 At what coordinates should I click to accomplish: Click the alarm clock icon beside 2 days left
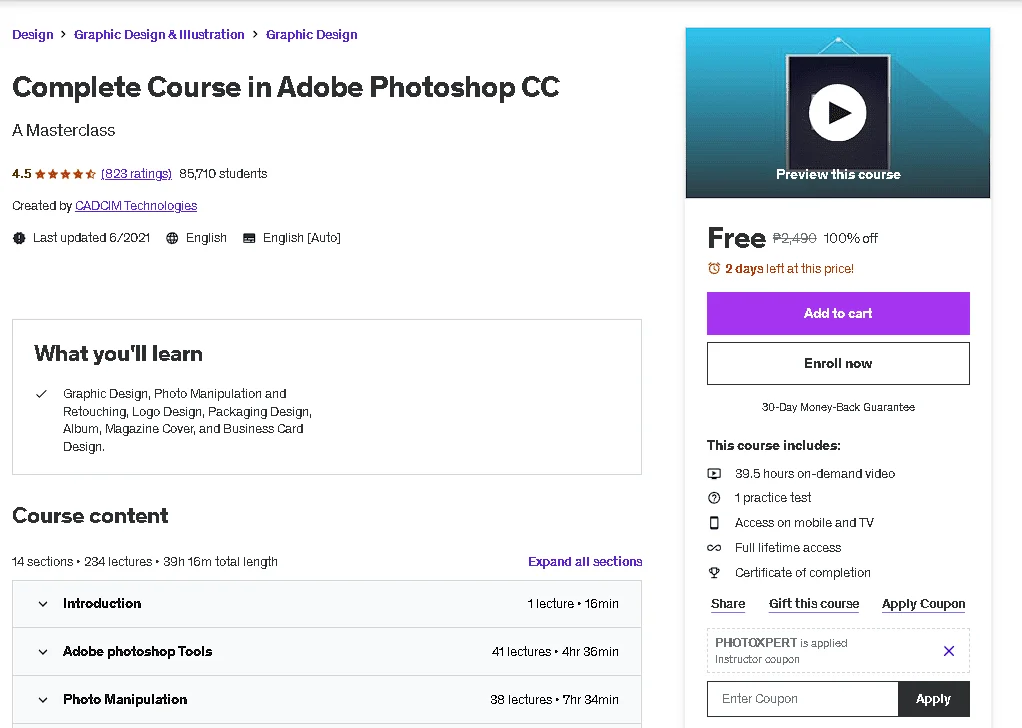point(714,269)
